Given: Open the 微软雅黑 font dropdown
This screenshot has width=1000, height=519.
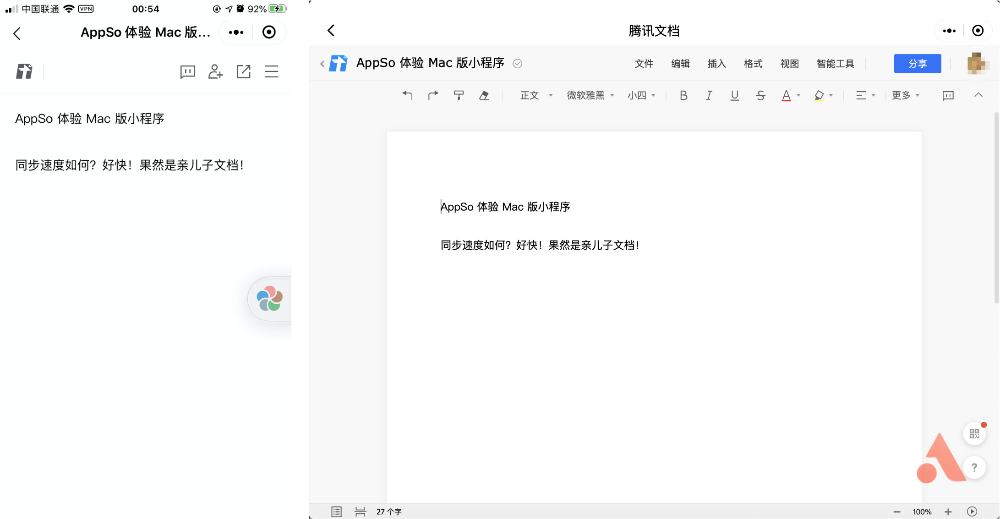Looking at the screenshot, I should [x=591, y=95].
